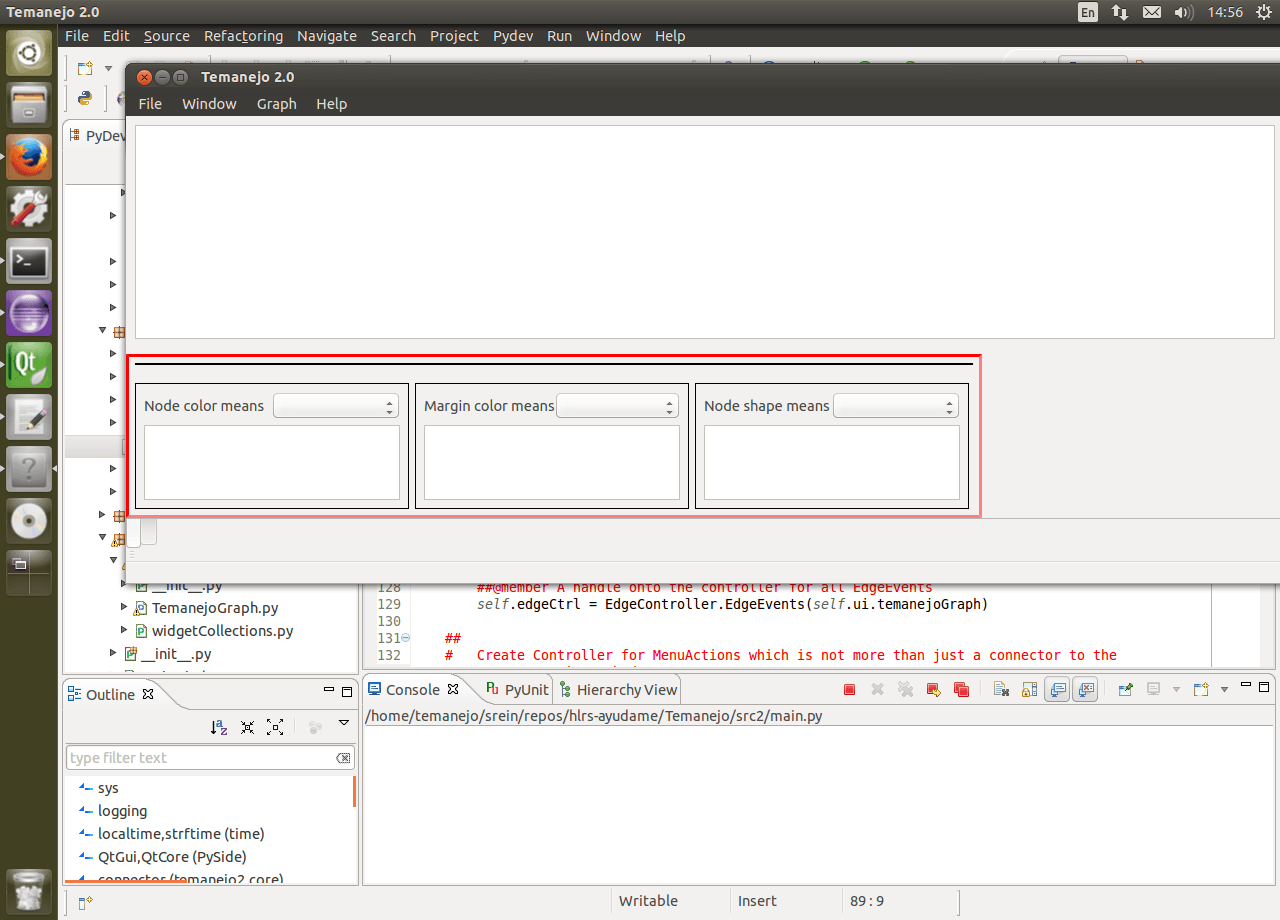1280x920 pixels.
Task: Click Display Selected Console monitor icon
Action: coord(1153,689)
